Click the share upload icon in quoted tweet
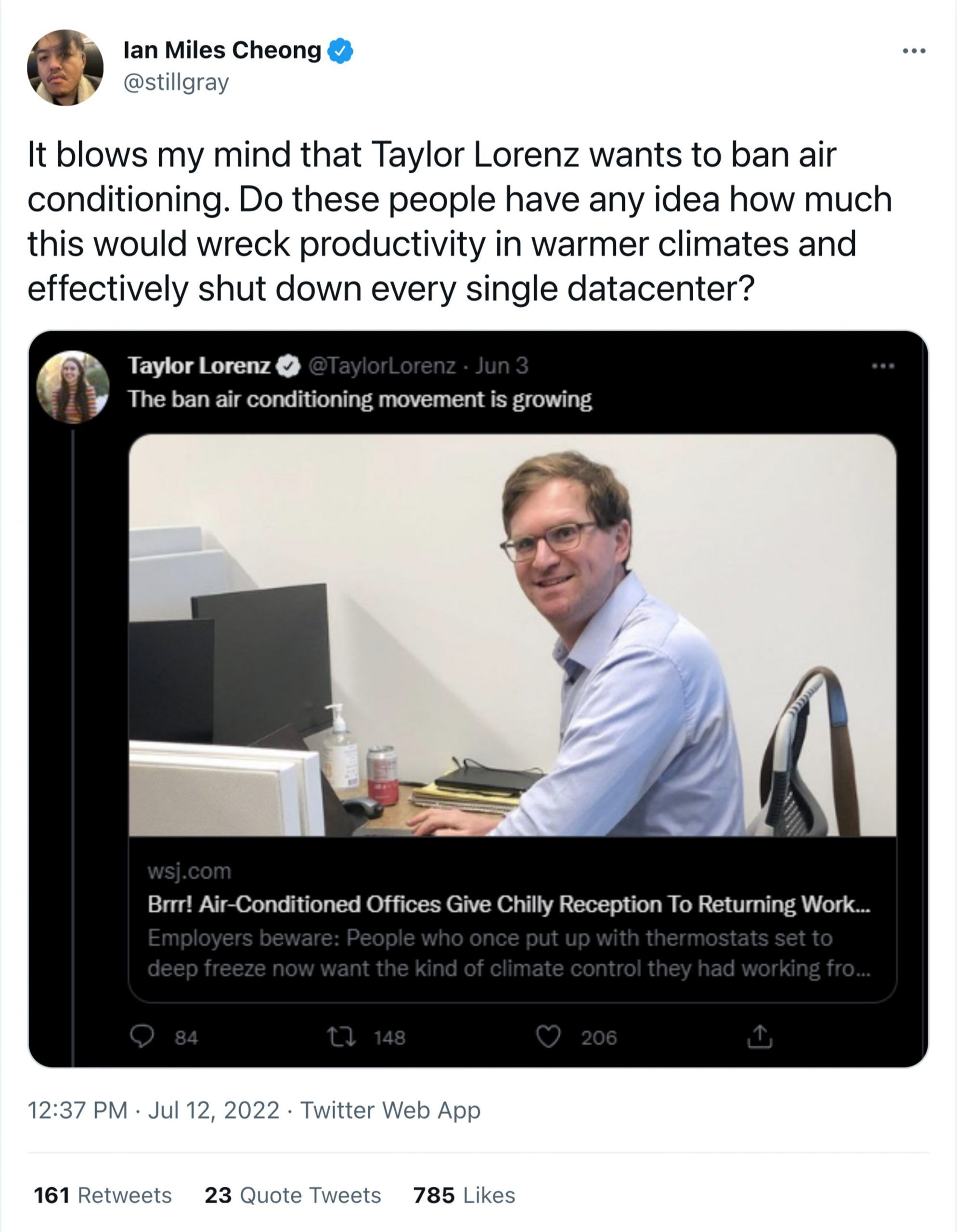957x1232 pixels. (760, 1036)
